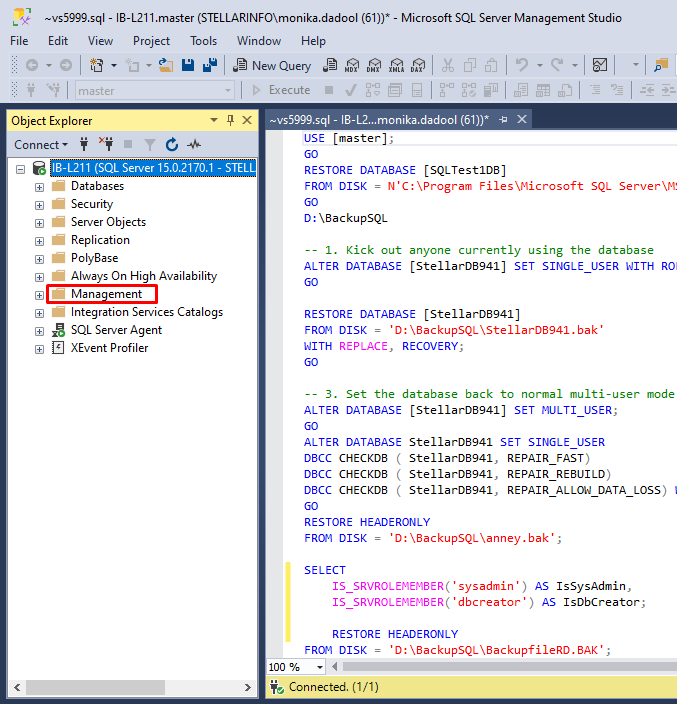Click the Navigate Forward arrow icon
The image size is (677, 704).
(x=66, y=66)
